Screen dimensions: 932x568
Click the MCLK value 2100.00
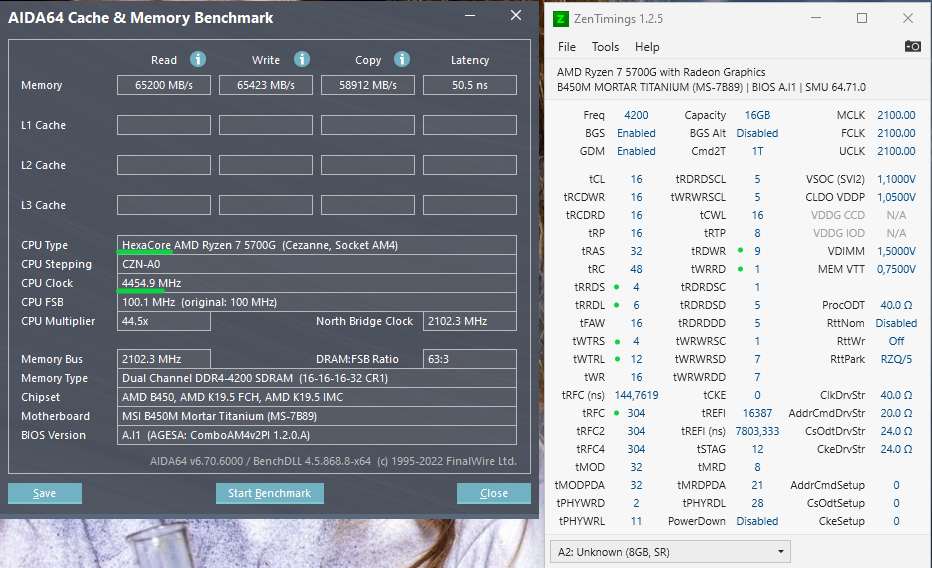tap(896, 115)
